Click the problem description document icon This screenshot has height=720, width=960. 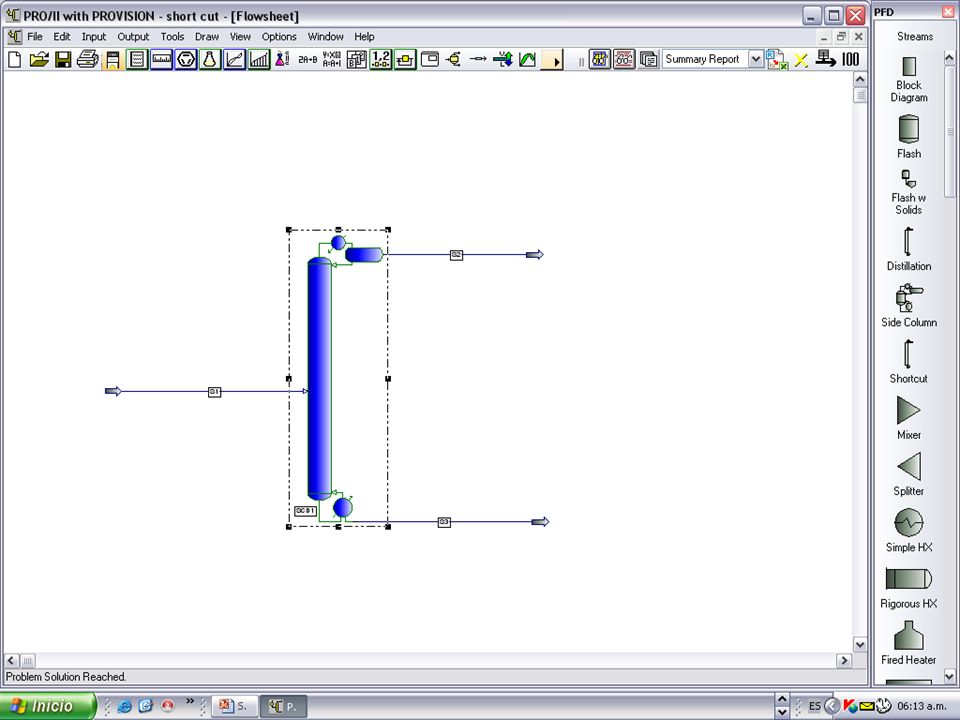pyautogui.click(x=137, y=59)
